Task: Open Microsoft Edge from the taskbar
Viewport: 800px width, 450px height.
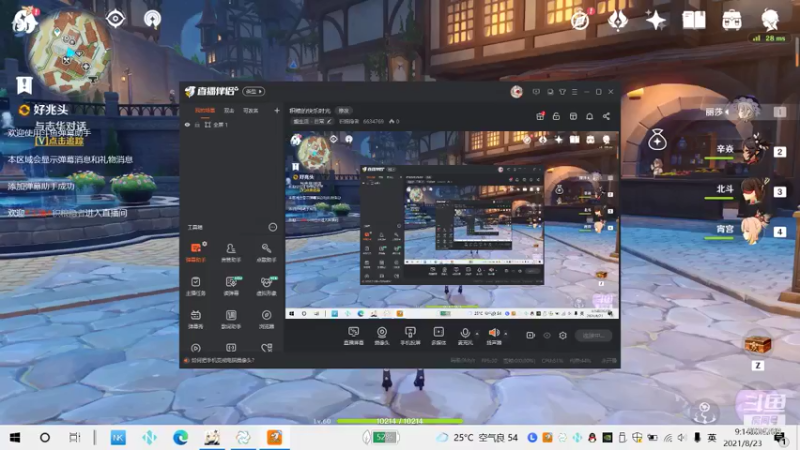Action: tap(180, 438)
